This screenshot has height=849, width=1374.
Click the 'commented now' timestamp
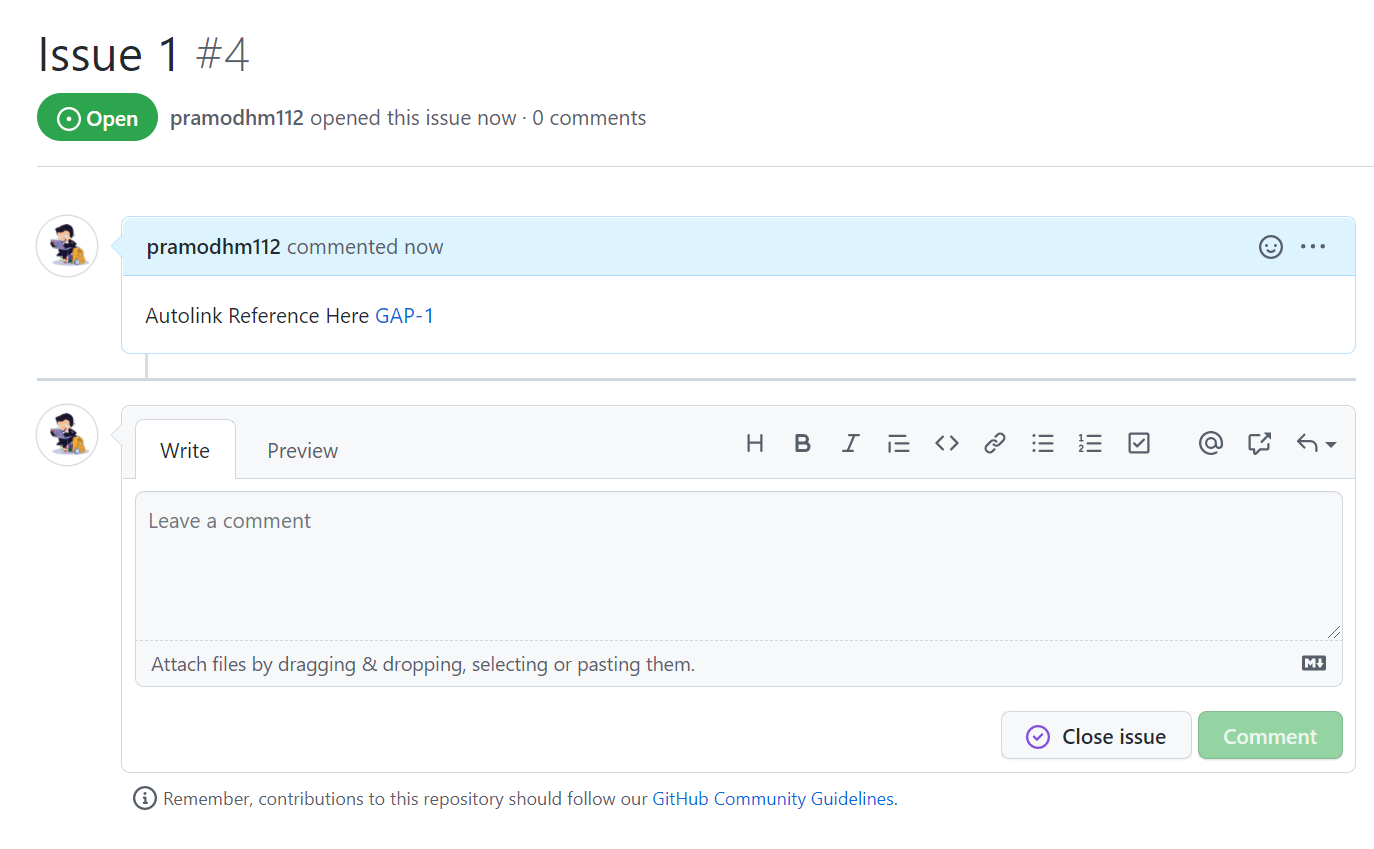(x=365, y=247)
